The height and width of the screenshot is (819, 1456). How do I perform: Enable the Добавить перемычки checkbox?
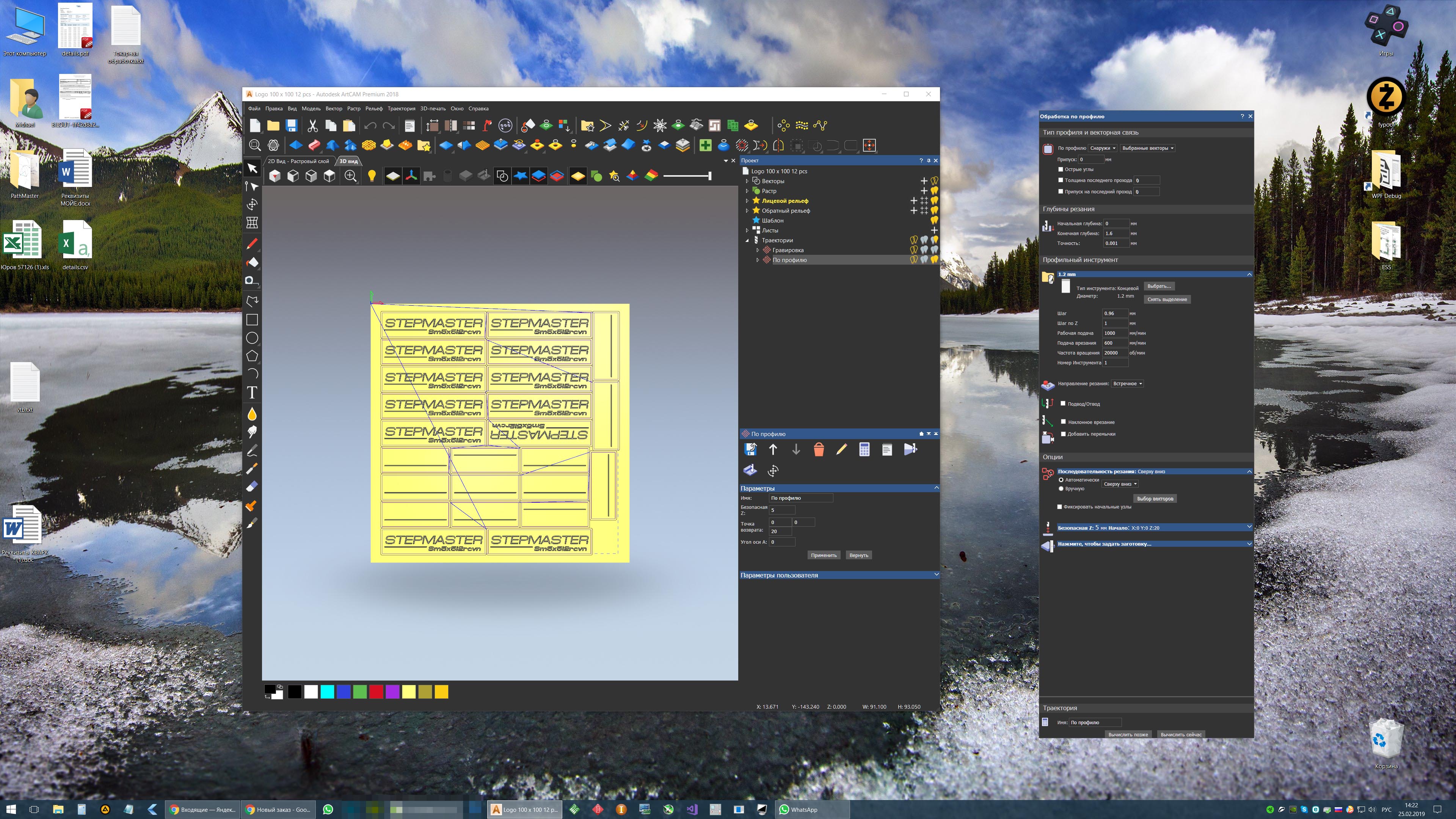[1063, 434]
